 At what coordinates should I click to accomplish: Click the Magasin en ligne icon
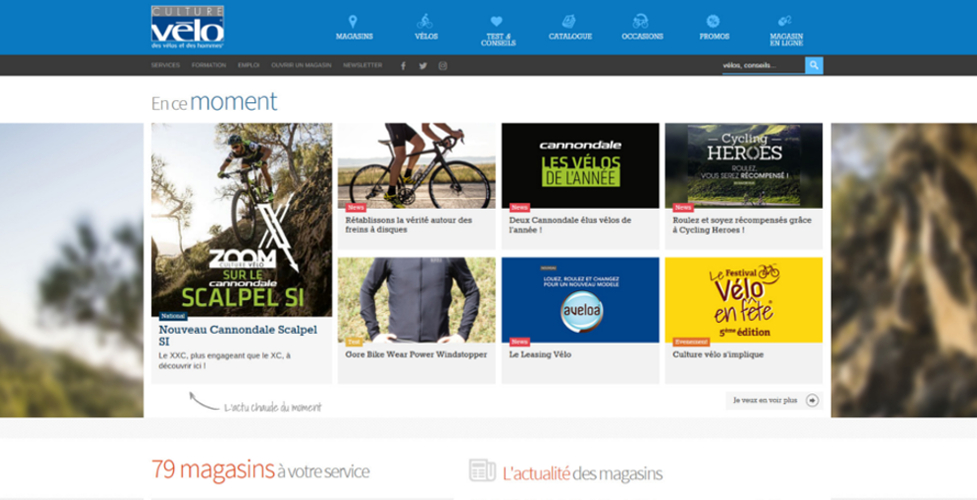[x=785, y=21]
